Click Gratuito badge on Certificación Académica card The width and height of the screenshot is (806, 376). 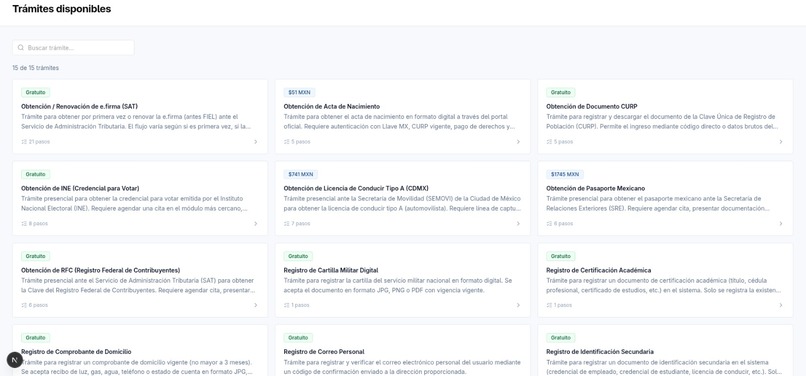(561, 256)
